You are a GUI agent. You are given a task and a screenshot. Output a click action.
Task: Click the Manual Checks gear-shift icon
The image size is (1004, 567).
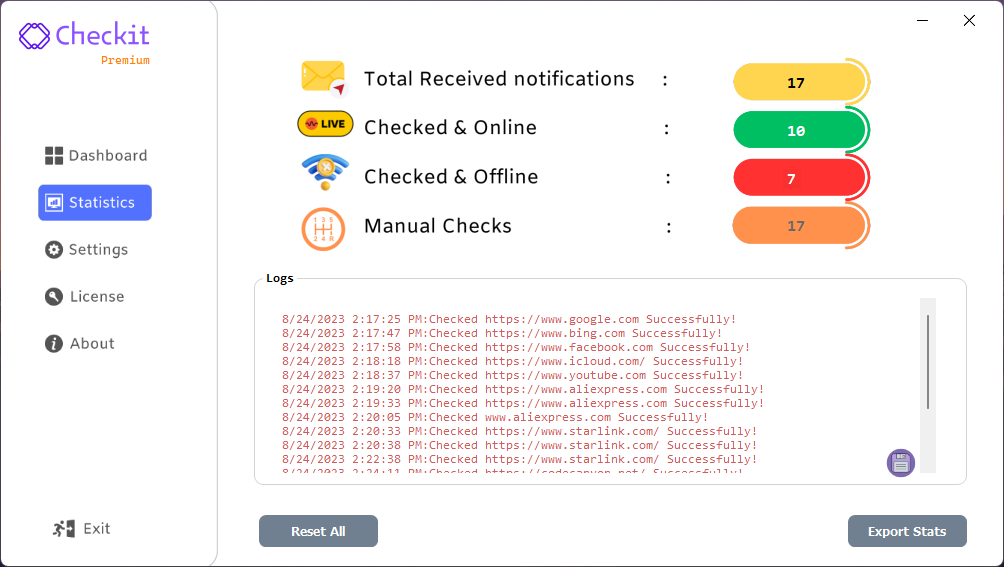pos(323,228)
